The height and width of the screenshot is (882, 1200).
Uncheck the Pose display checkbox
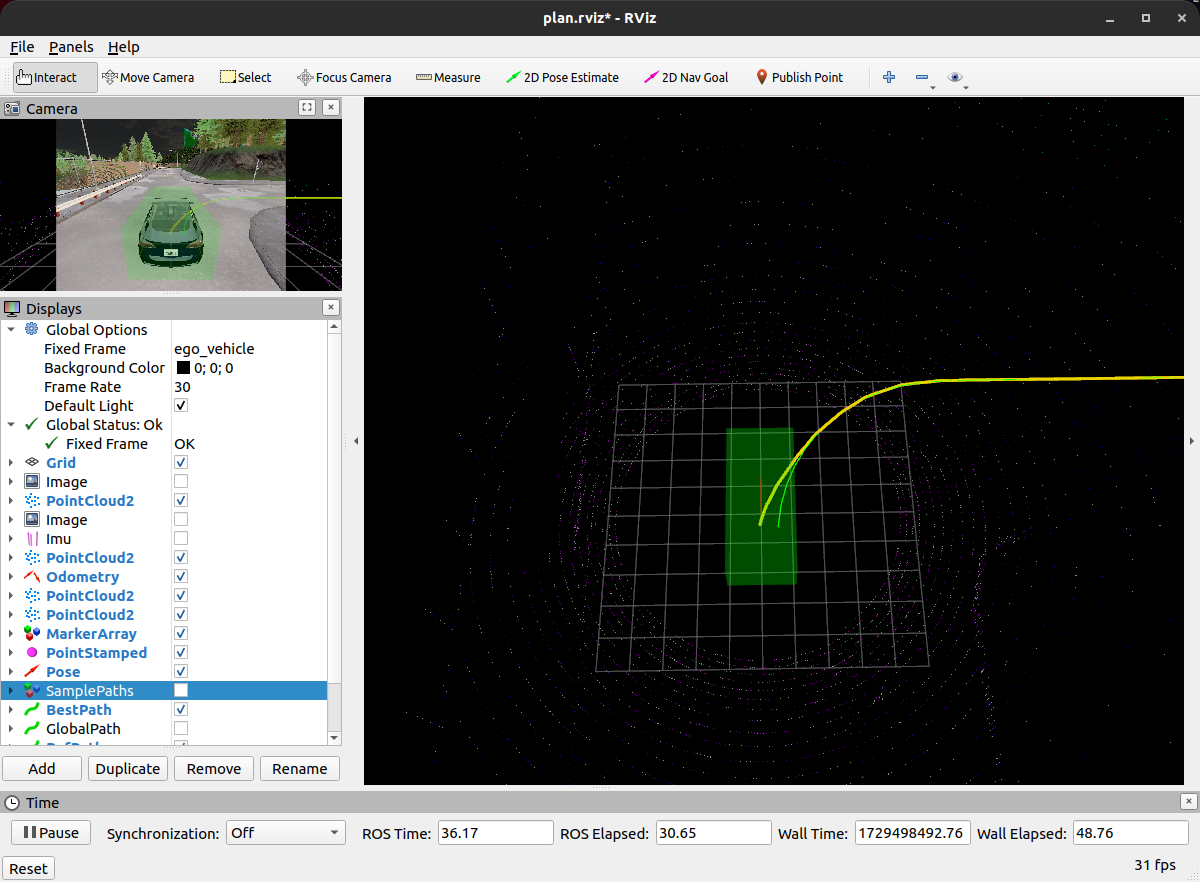(x=181, y=671)
